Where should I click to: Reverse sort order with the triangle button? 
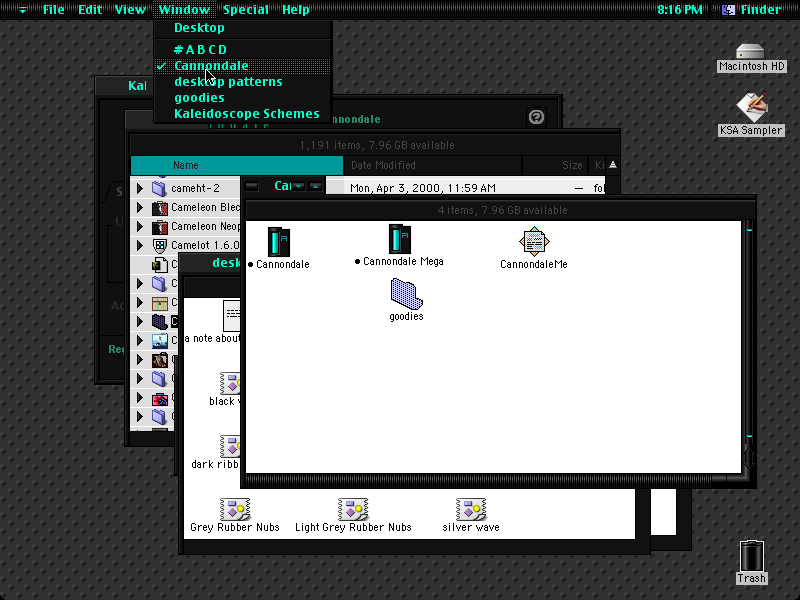pyautogui.click(x=613, y=165)
